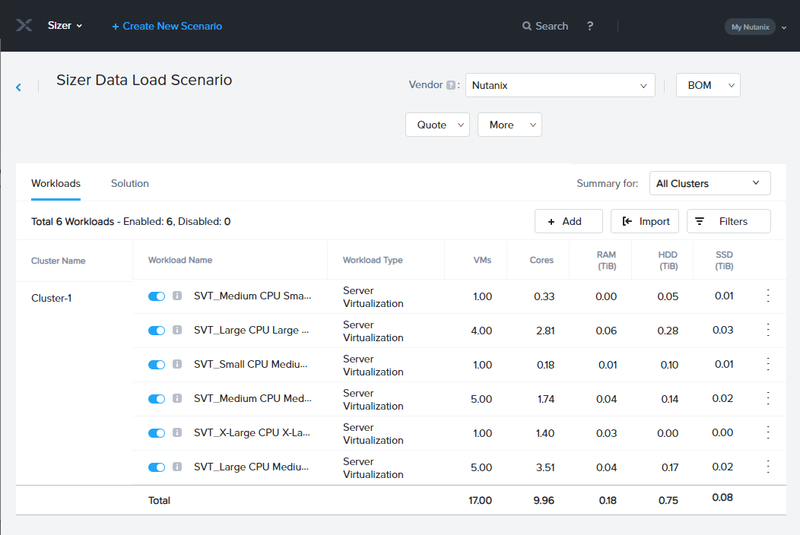The height and width of the screenshot is (535, 800).
Task: Disable the SVT_Medium CPU Med... workload toggle
Action: point(157,399)
